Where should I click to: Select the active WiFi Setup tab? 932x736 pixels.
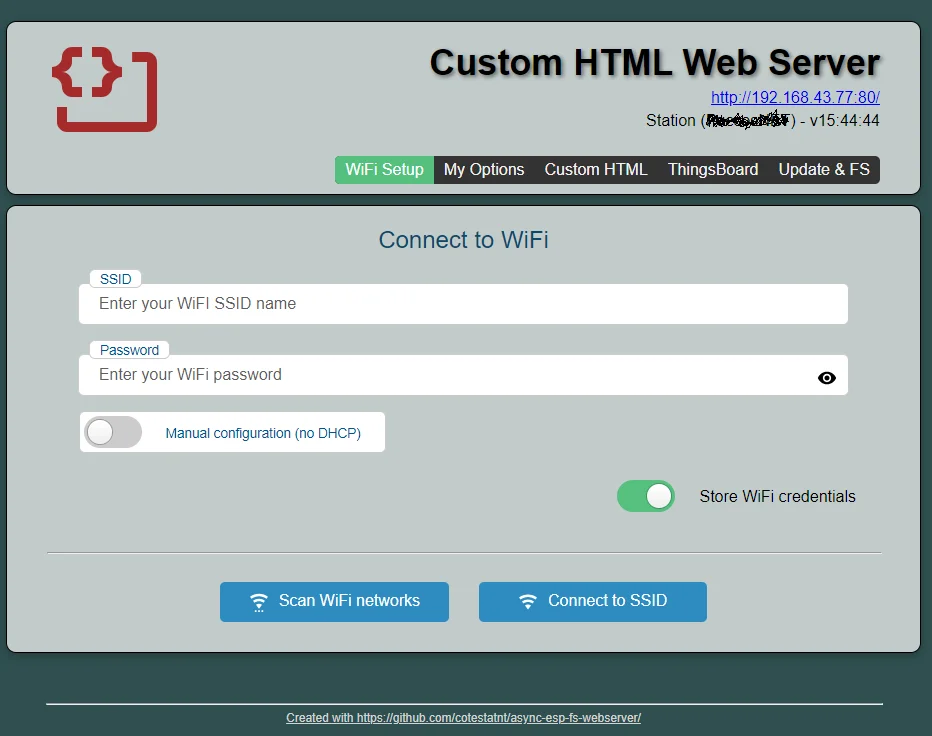pos(384,169)
